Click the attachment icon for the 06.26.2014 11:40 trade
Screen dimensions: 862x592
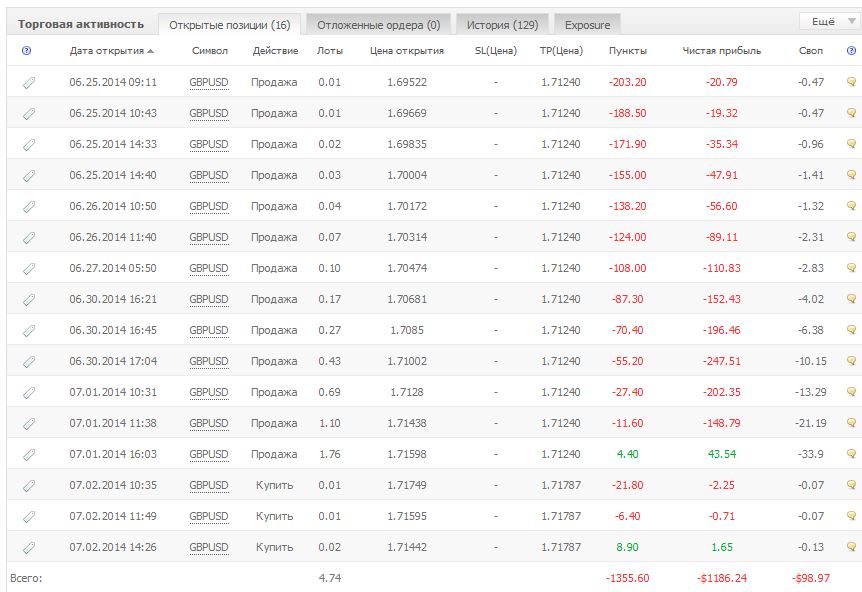pyautogui.click(x=29, y=237)
